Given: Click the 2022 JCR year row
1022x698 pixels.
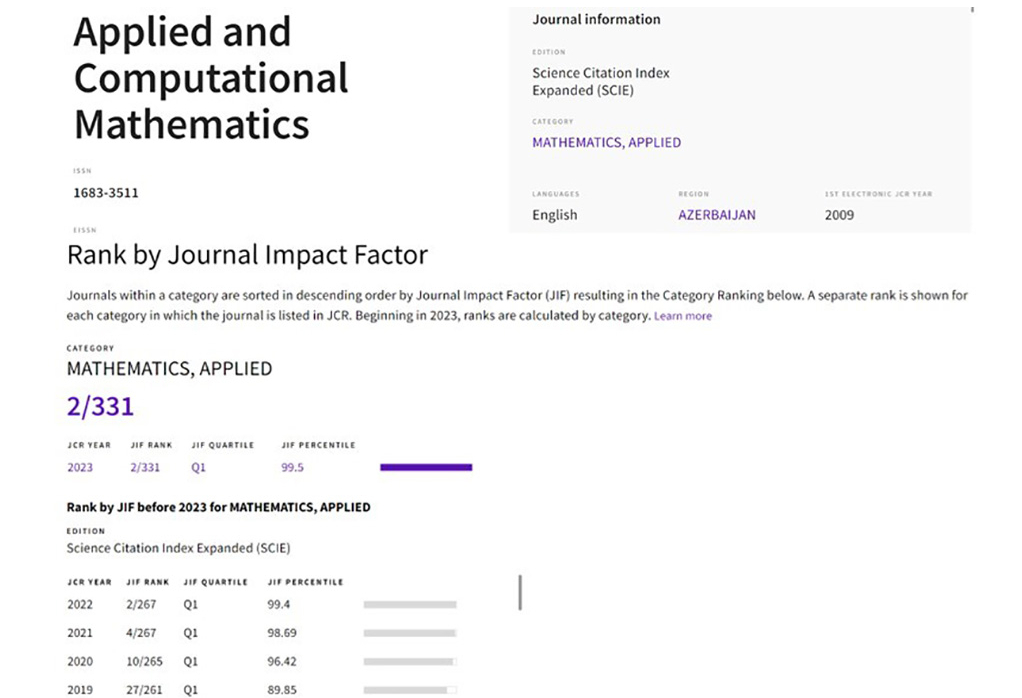Looking at the screenshot, I should [x=80, y=604].
